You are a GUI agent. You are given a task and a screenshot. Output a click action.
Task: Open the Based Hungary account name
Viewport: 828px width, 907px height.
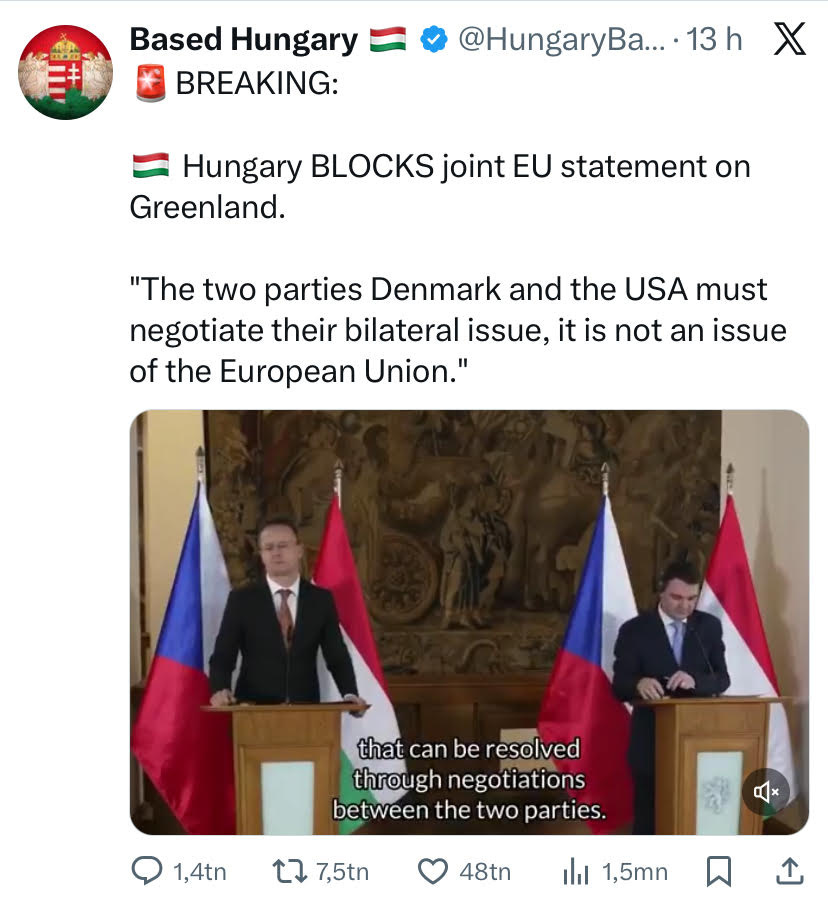pyautogui.click(x=244, y=39)
